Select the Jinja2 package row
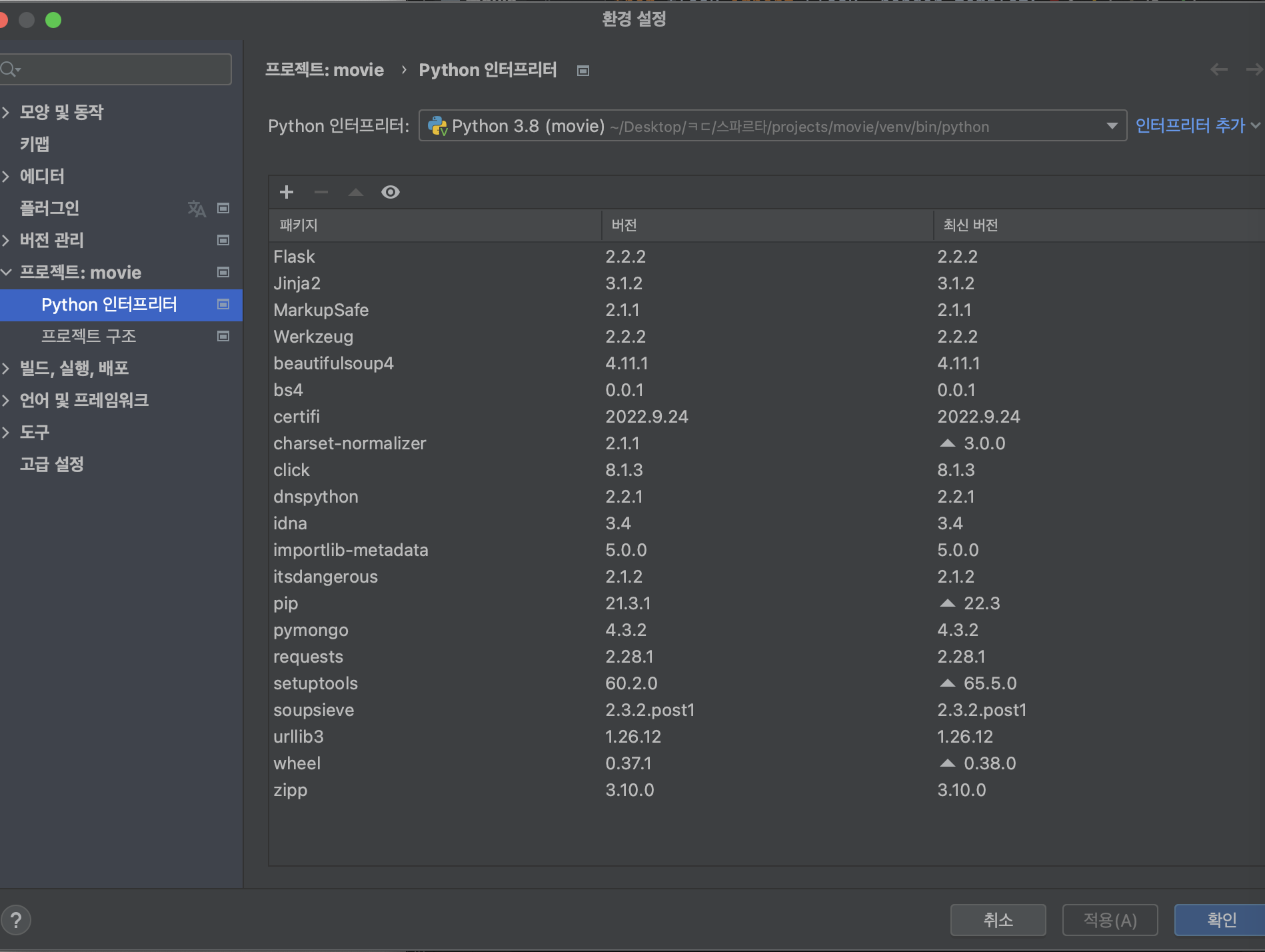Viewport: 1265px width, 952px height. pyautogui.click(x=766, y=283)
